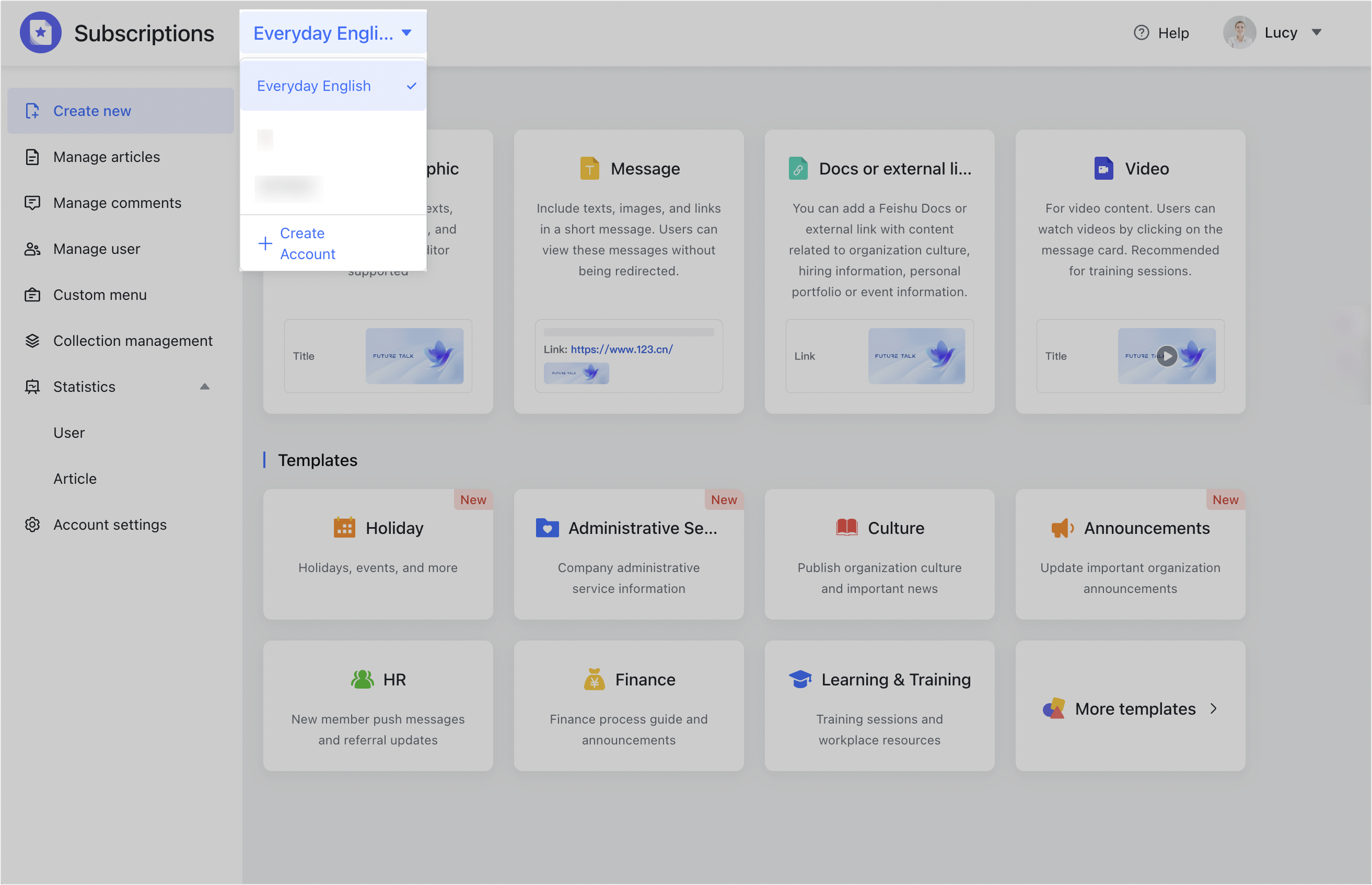The width and height of the screenshot is (1372, 885).
Task: Click the Video message type icon
Action: [x=1103, y=168]
